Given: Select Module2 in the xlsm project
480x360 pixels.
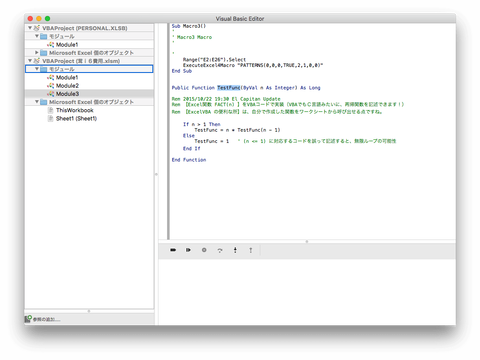Looking at the screenshot, I should click(67, 86).
